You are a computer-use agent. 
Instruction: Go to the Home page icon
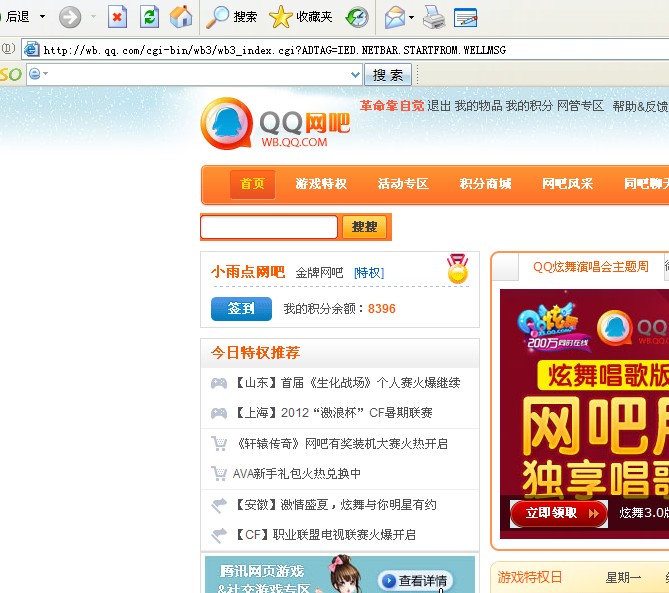(x=181, y=17)
